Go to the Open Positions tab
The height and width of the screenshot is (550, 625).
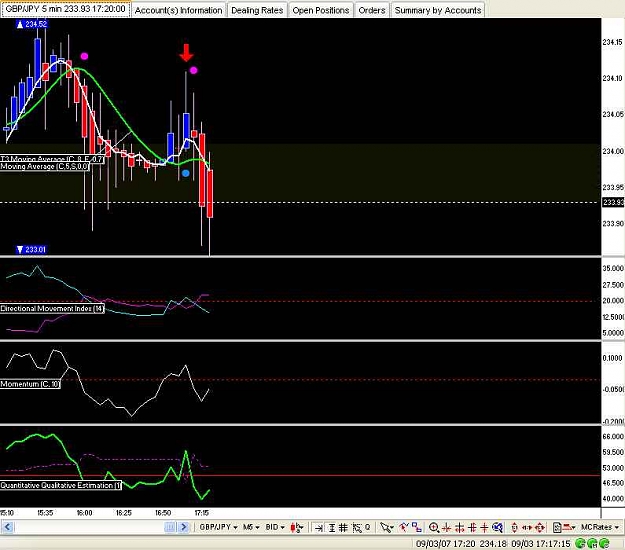[320, 10]
